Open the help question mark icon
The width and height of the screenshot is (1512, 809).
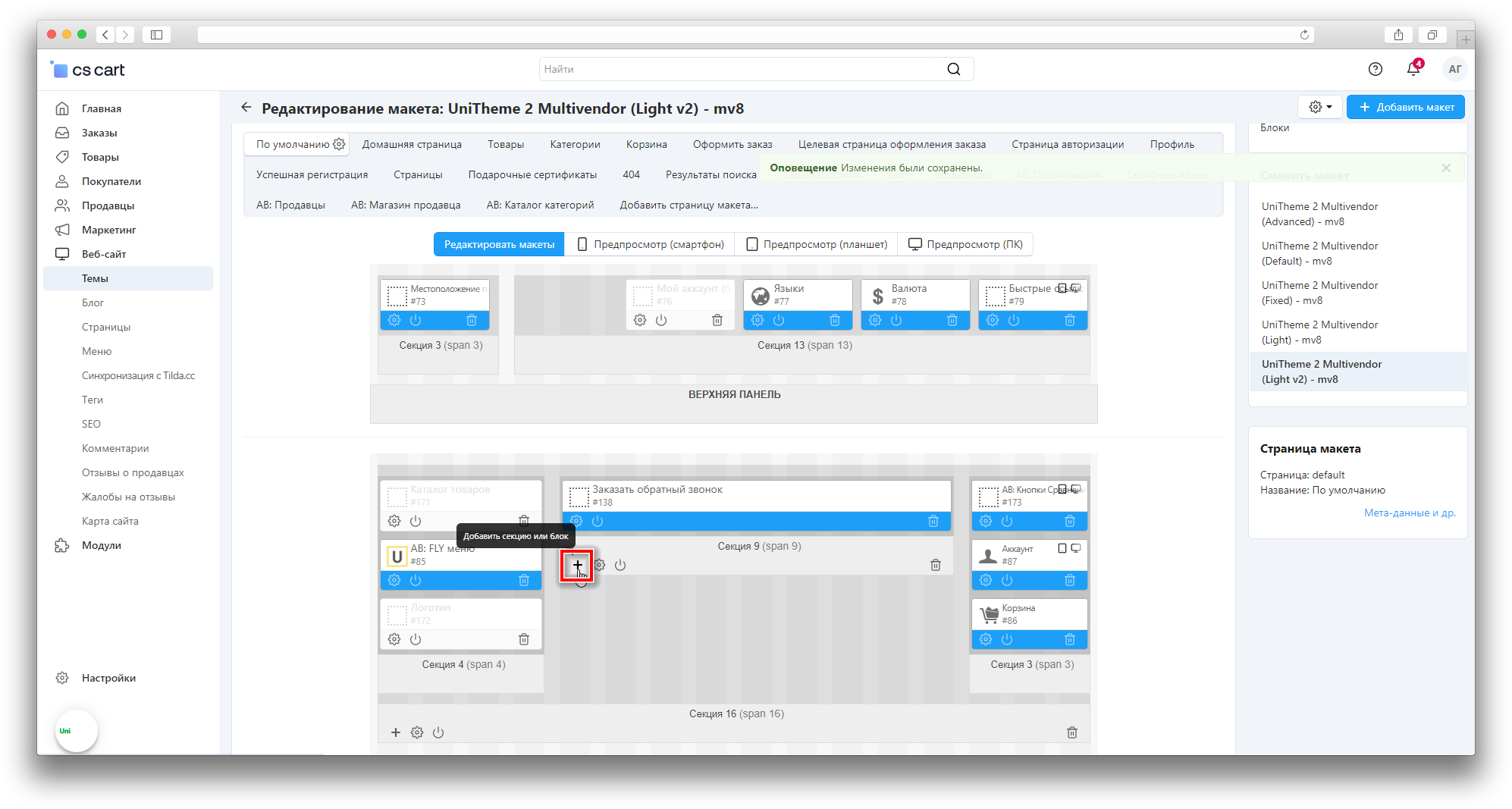tap(1375, 69)
